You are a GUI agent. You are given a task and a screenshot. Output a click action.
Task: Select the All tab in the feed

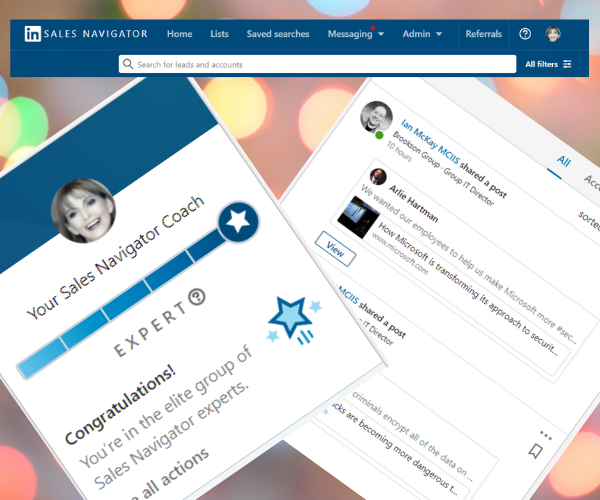[x=564, y=161]
